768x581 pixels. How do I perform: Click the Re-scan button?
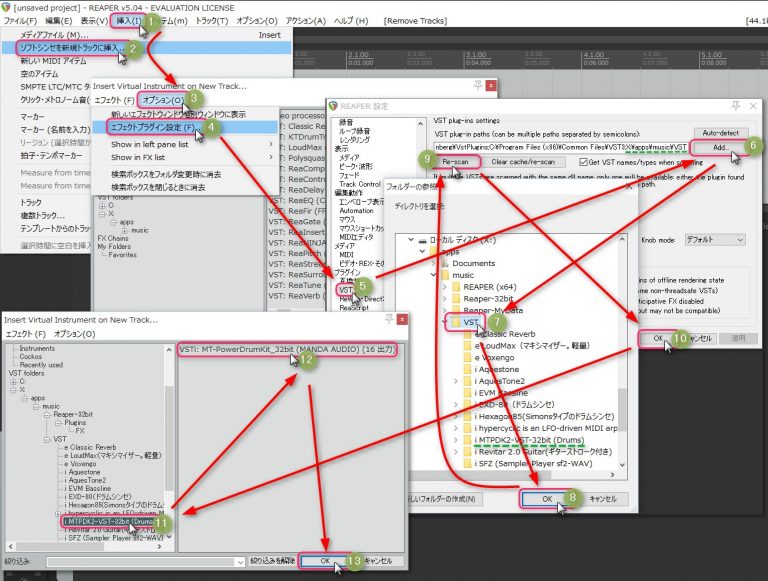tap(454, 162)
